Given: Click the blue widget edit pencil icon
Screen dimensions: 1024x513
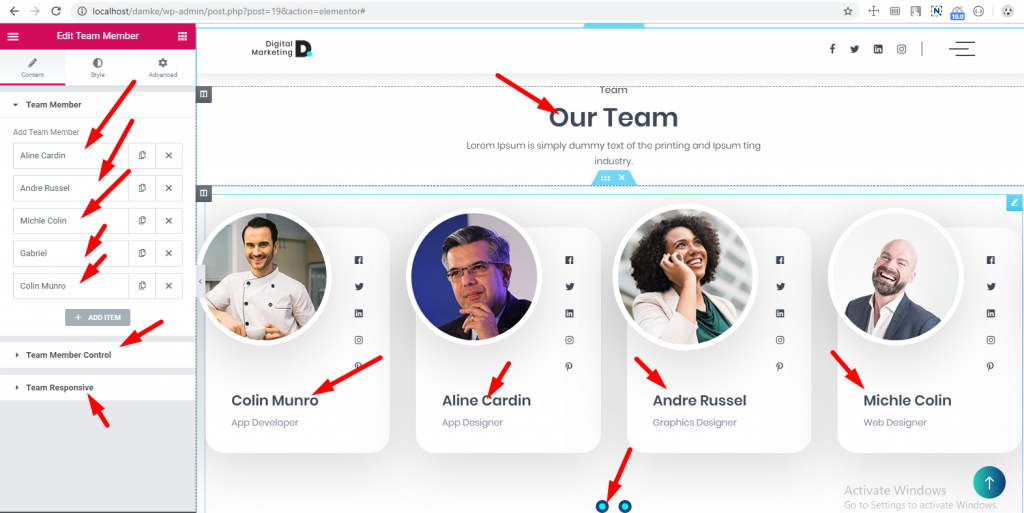Looking at the screenshot, I should coord(1014,202).
